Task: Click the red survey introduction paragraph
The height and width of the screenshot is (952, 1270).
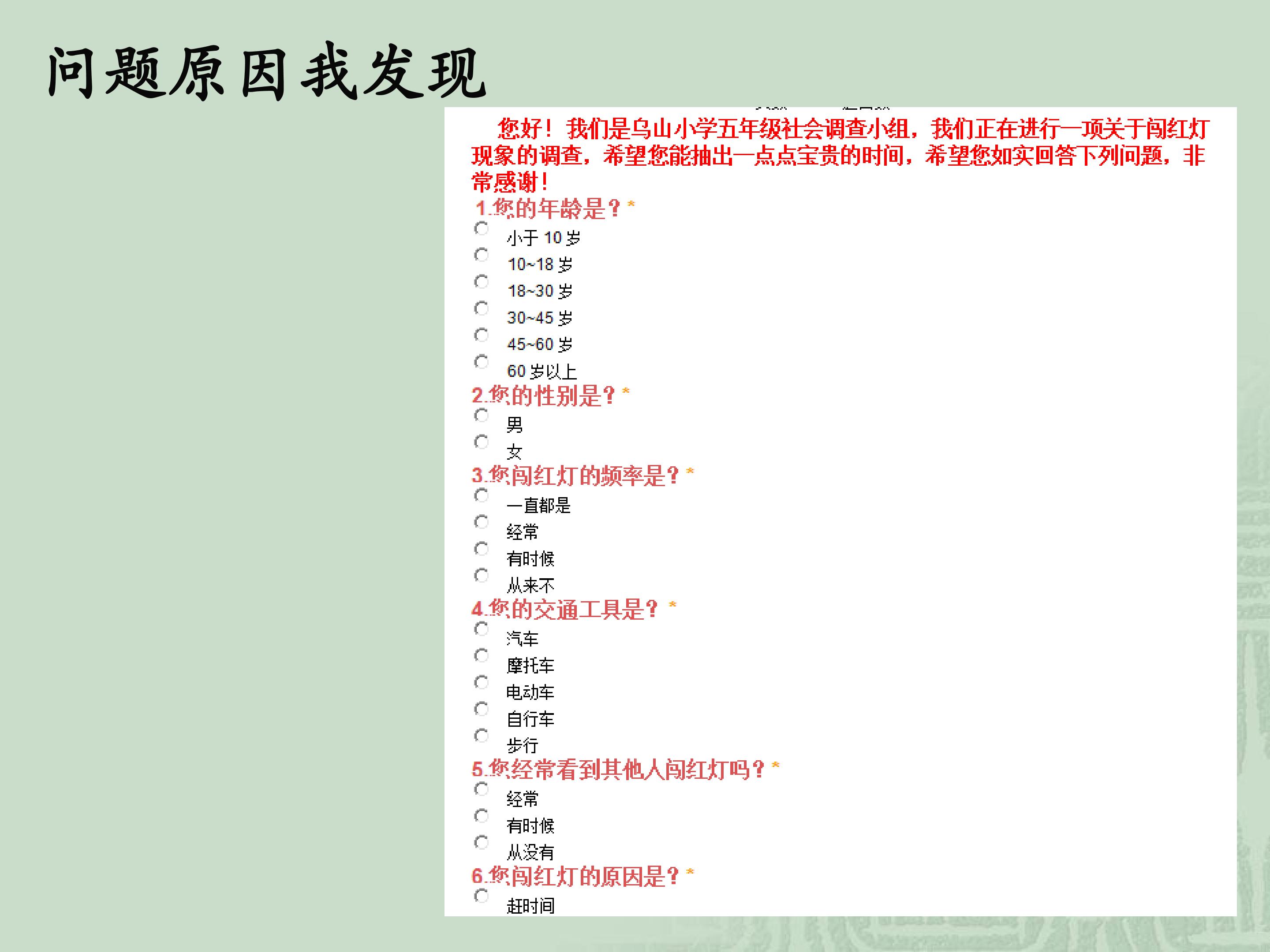Action: [840, 156]
